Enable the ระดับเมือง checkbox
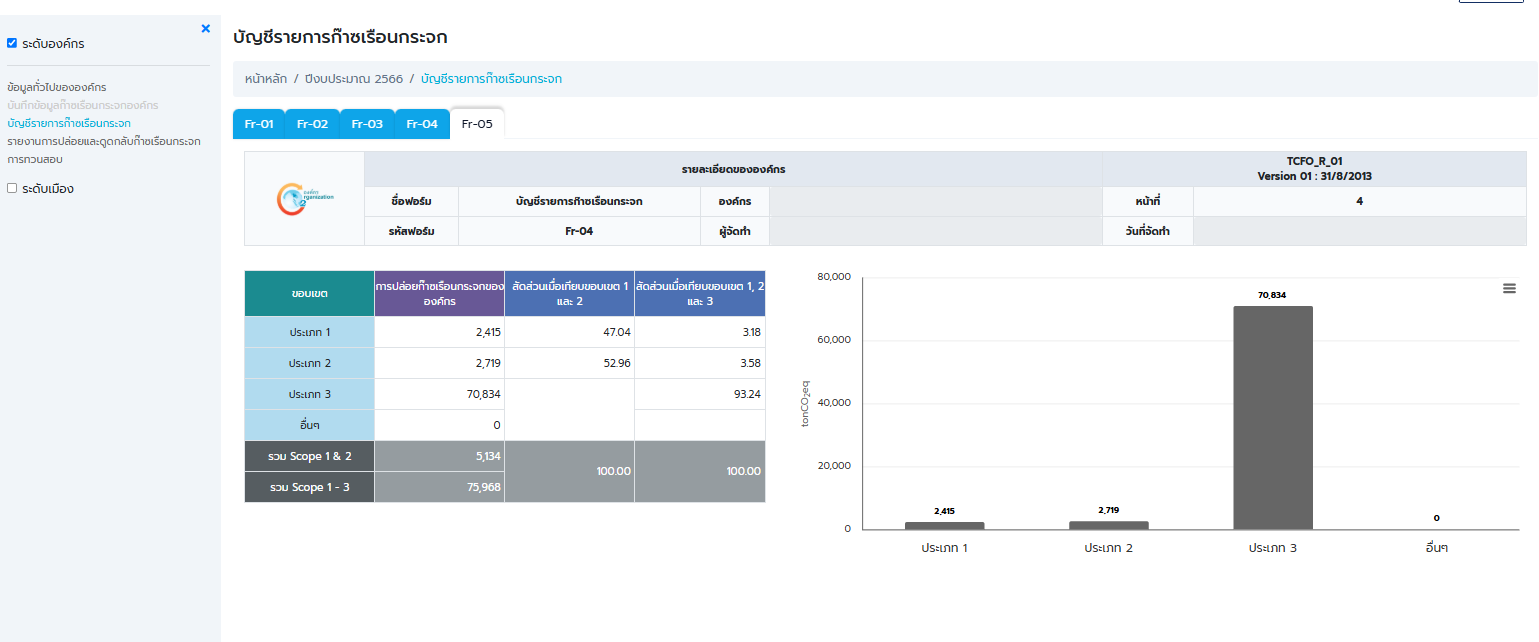 coord(12,188)
